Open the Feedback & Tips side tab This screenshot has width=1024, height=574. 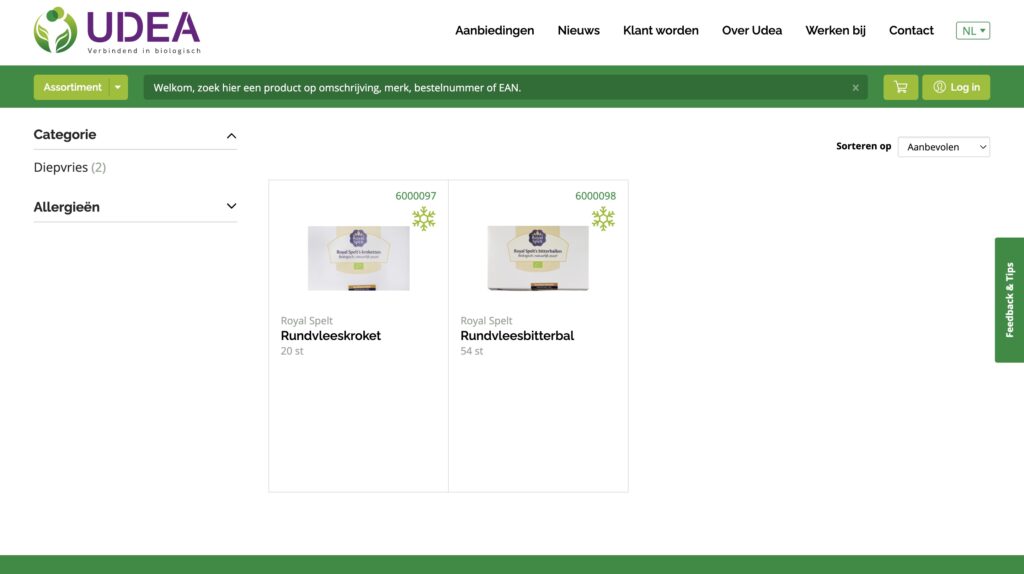pyautogui.click(x=1009, y=299)
